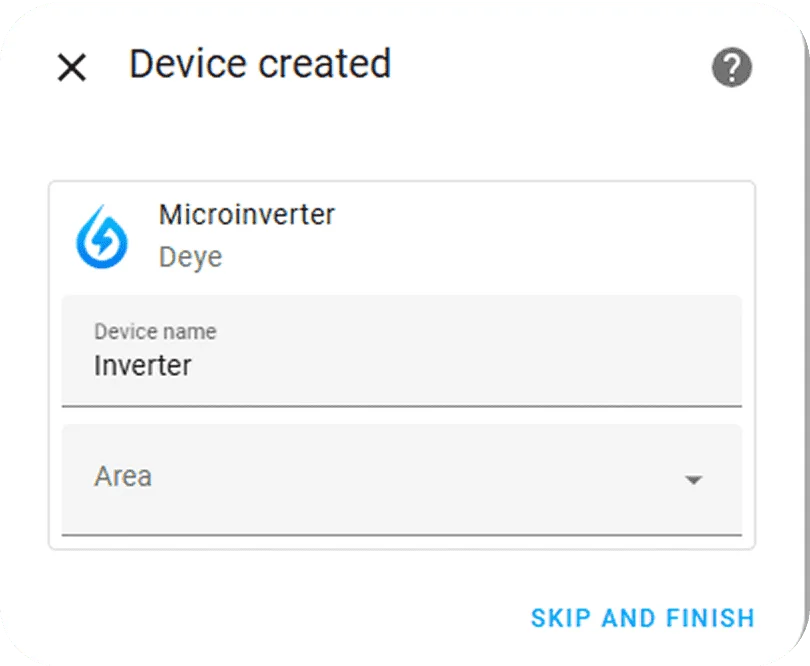Click the small Device name label
The width and height of the screenshot is (810, 666).
(155, 331)
